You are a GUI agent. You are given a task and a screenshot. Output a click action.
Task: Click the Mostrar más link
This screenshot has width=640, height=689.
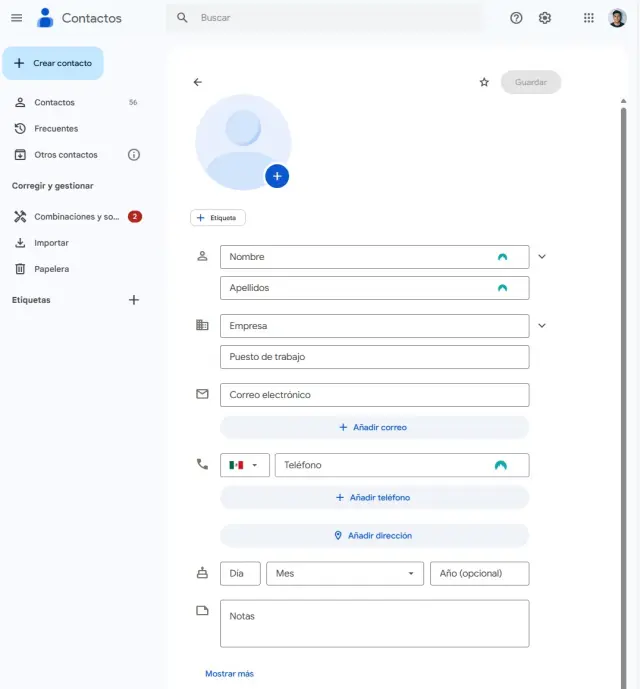(229, 674)
